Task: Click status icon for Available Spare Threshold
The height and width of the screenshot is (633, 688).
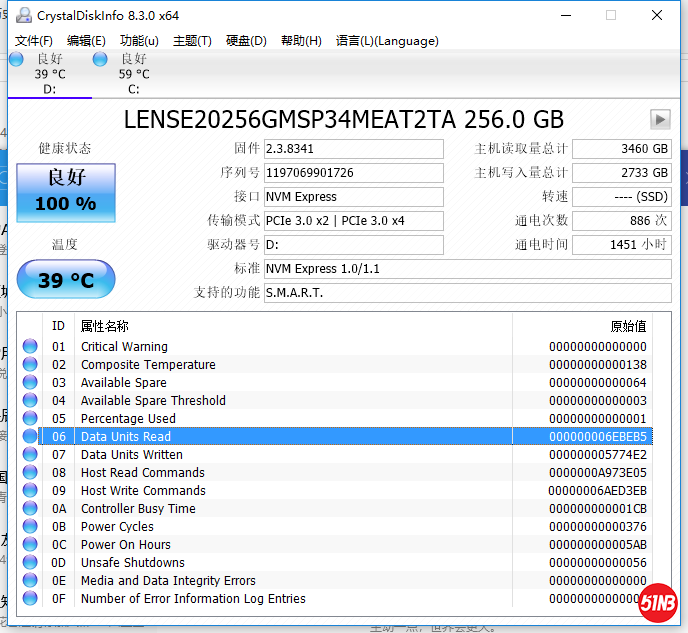Action: pyautogui.click(x=30, y=400)
